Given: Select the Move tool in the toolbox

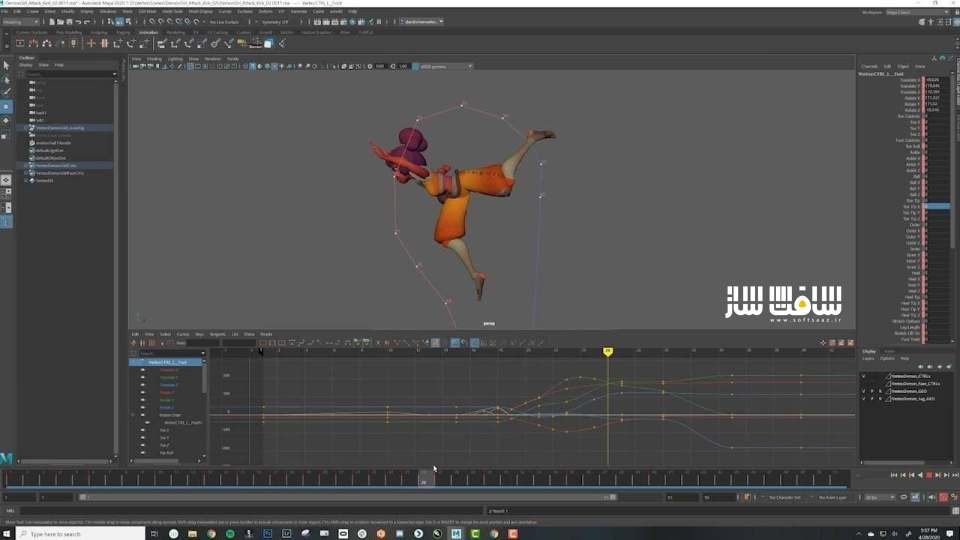Looking at the screenshot, I should [x=6, y=107].
